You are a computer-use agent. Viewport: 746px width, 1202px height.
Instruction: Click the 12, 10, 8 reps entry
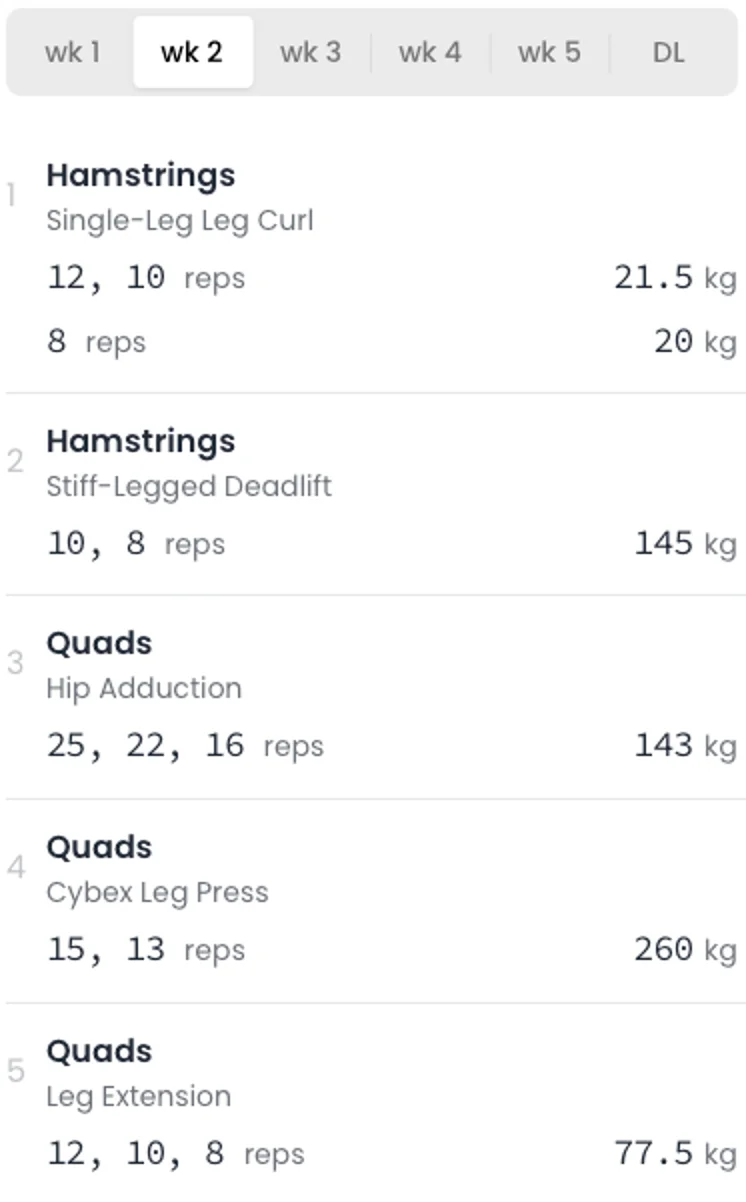[x=175, y=1154]
